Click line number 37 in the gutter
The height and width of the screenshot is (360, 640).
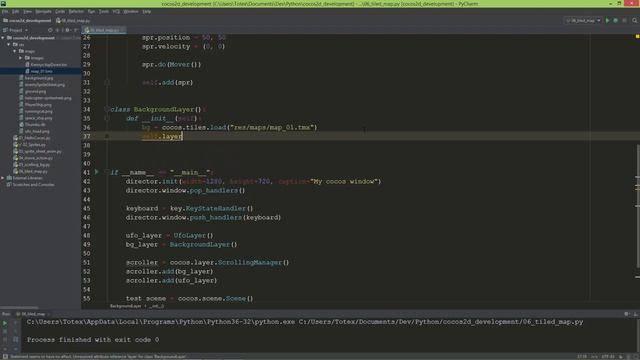[87, 136]
